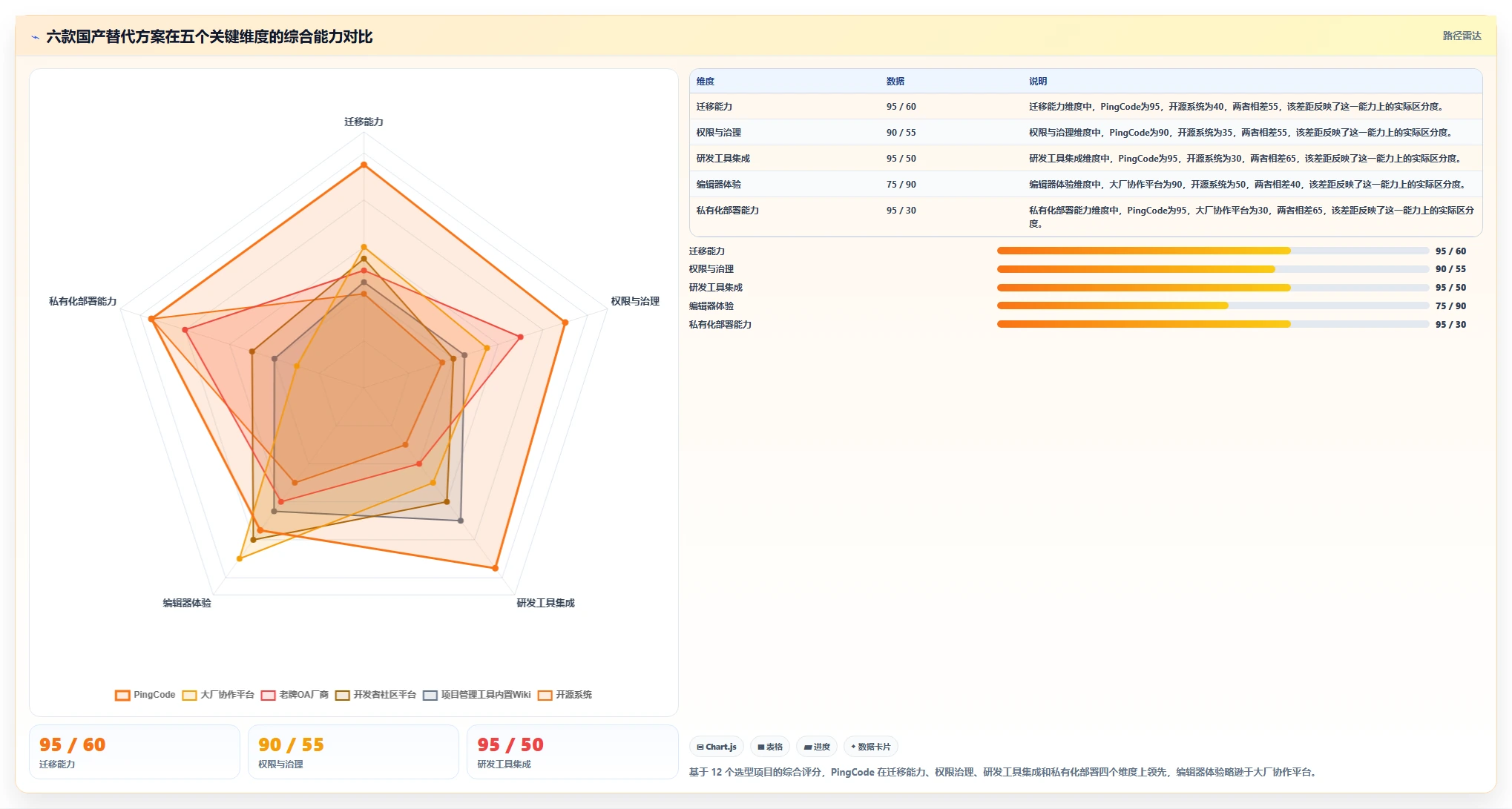This screenshot has height=809, width=1512.
Task: Click the 私有化部署能力 progress bar
Action: coord(1213,324)
